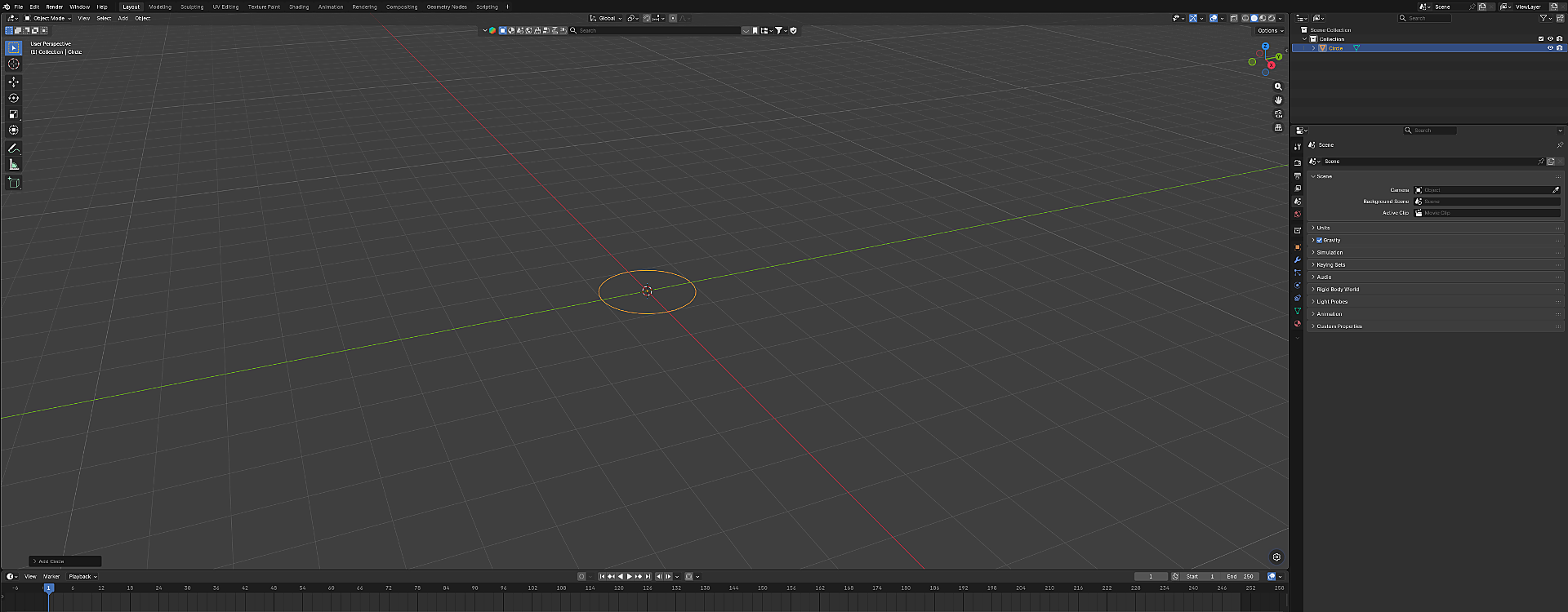Click the End frame value field

1240,577
